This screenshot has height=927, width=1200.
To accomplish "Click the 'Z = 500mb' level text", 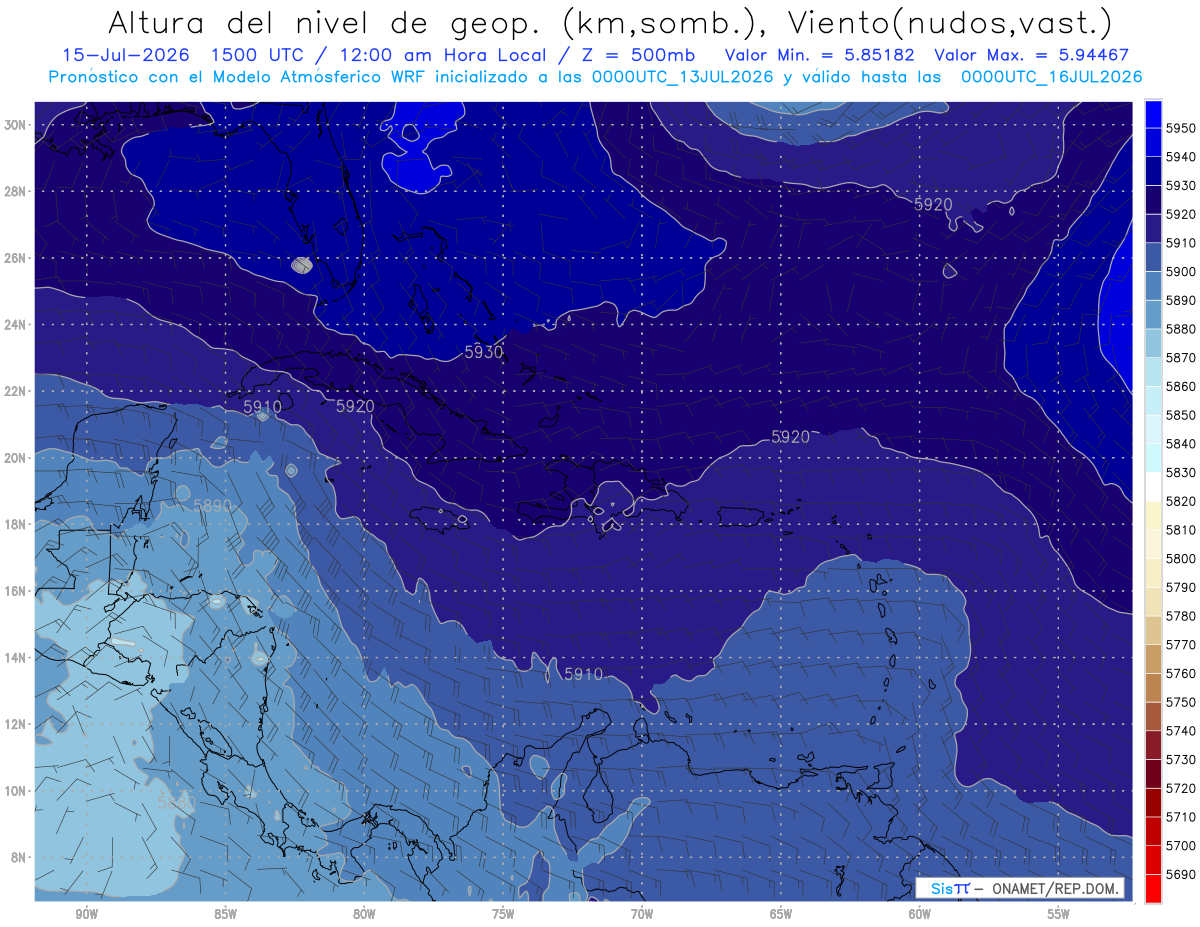I will pyautogui.click(x=634, y=55).
